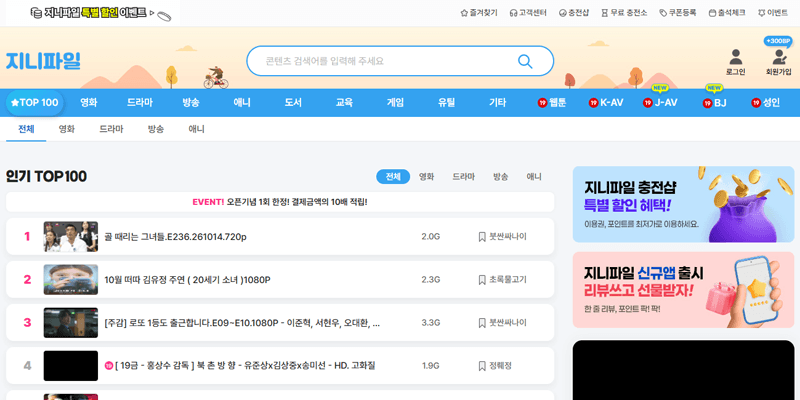Screen dimensions: 800x400
Task: Click the 2.3G file size
Action: (x=431, y=280)
